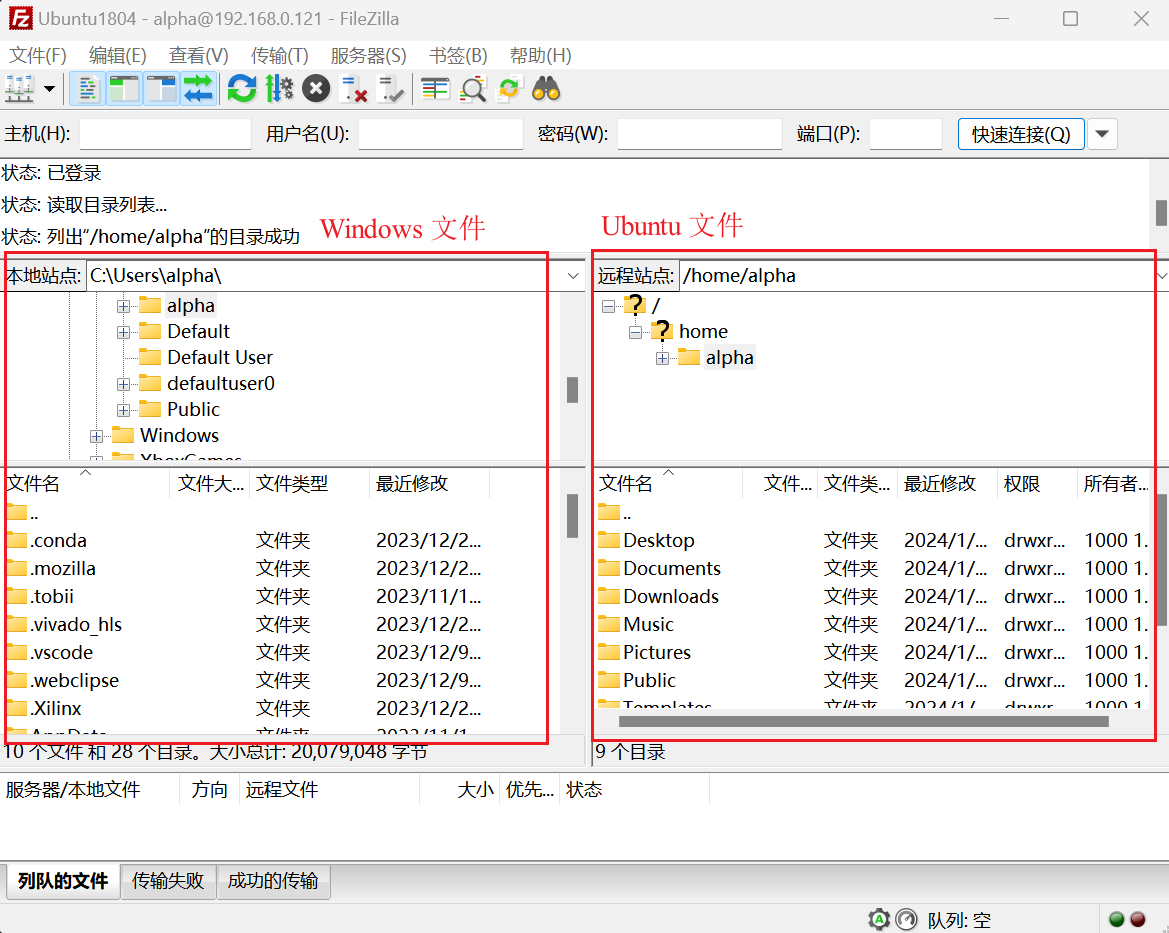1169x933 pixels.
Task: Click the message log scrollbar thumb
Action: pos(1161,213)
